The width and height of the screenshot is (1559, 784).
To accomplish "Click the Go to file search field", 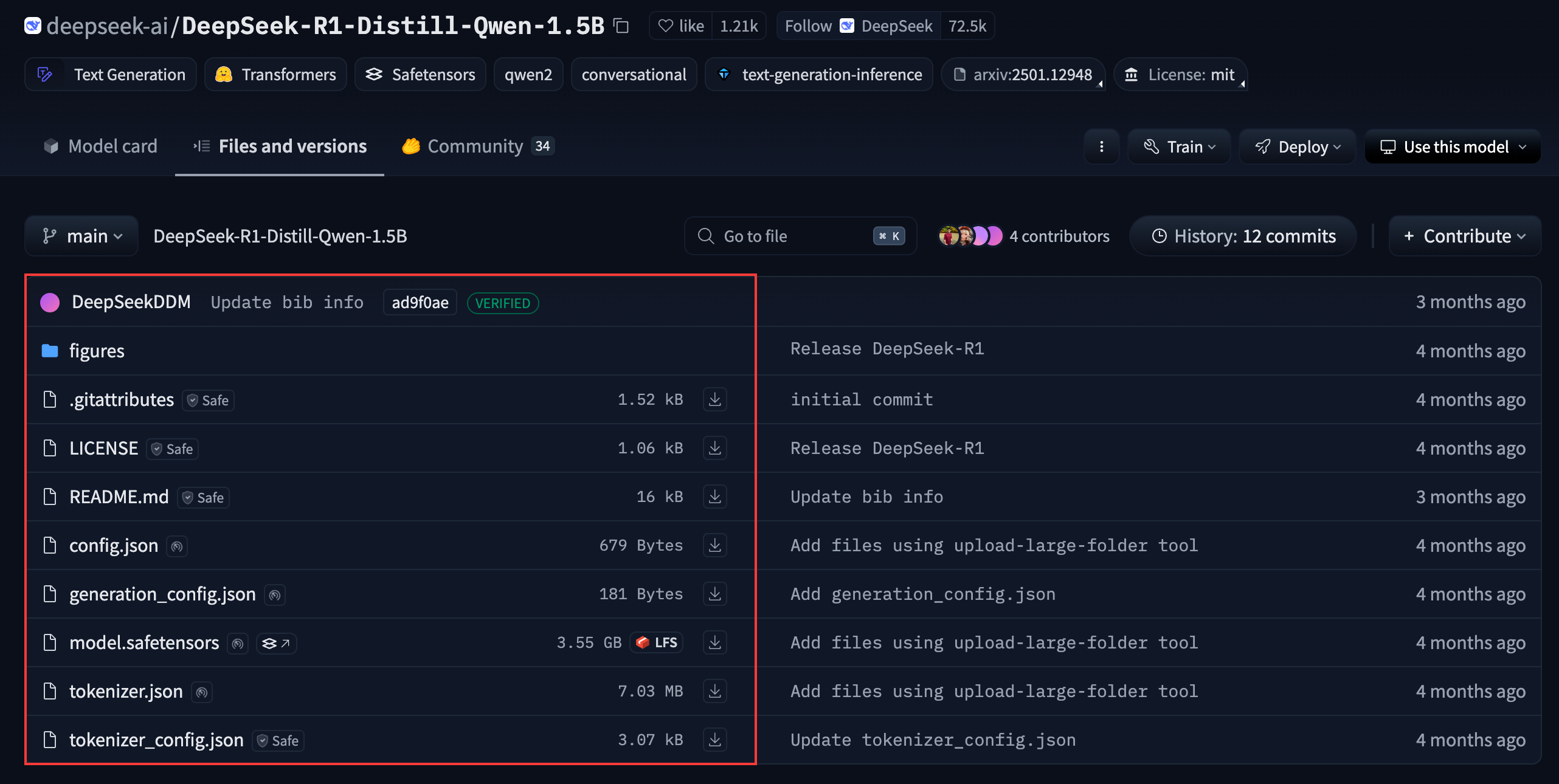I will point(790,236).
